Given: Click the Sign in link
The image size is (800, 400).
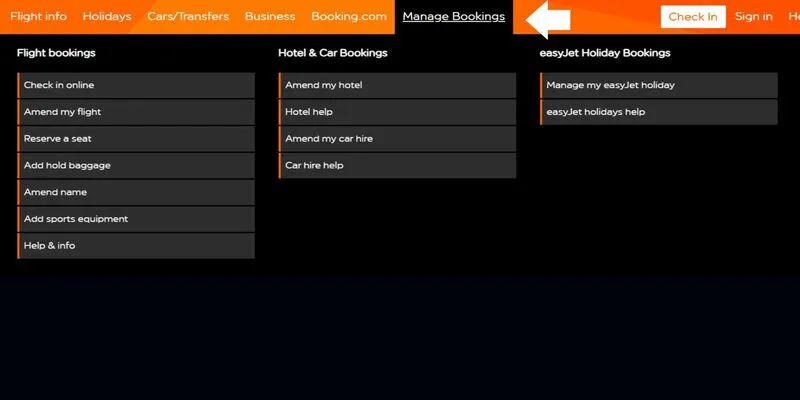Looking at the screenshot, I should point(754,16).
